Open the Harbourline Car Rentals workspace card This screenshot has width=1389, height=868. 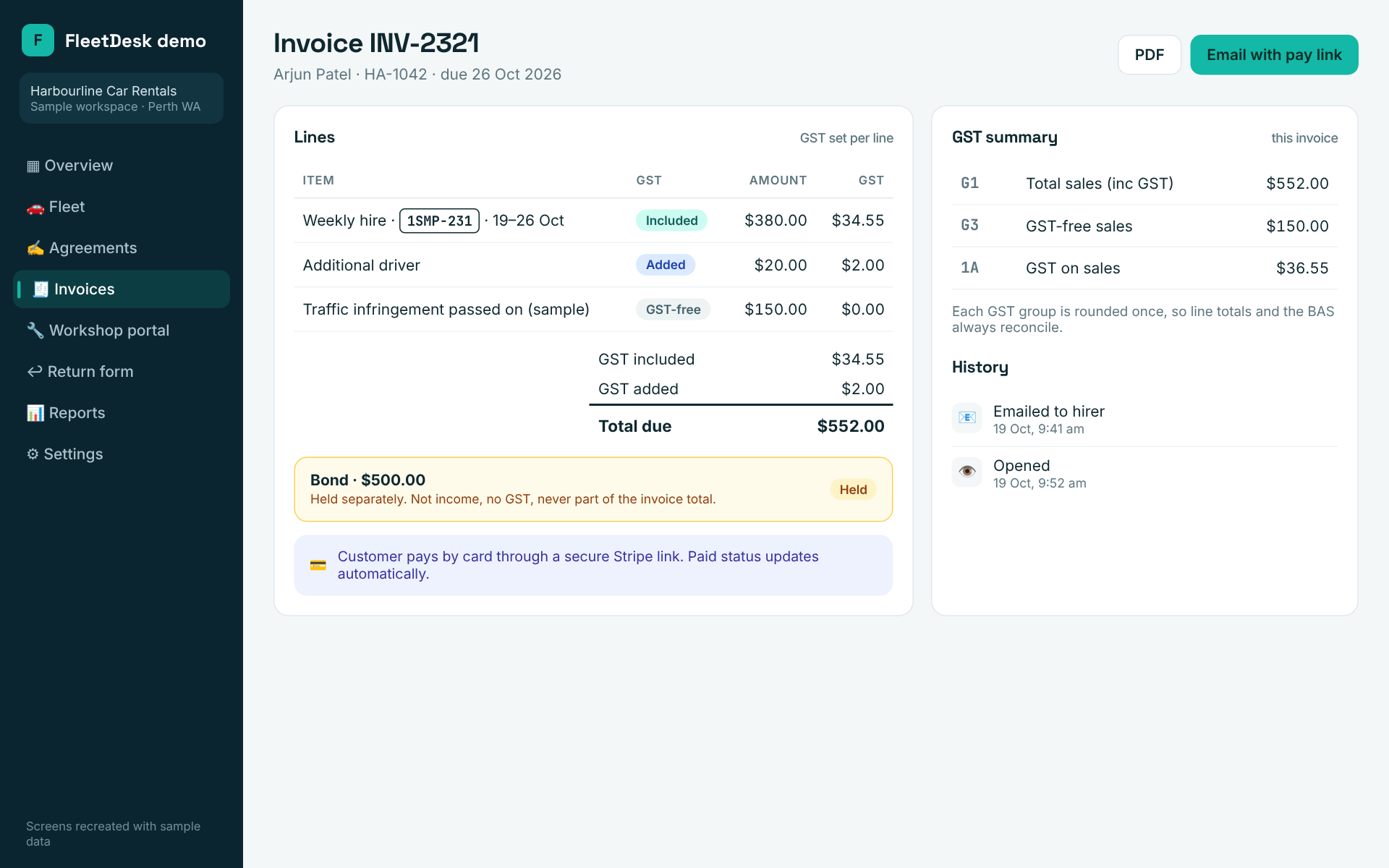pyautogui.click(x=122, y=98)
